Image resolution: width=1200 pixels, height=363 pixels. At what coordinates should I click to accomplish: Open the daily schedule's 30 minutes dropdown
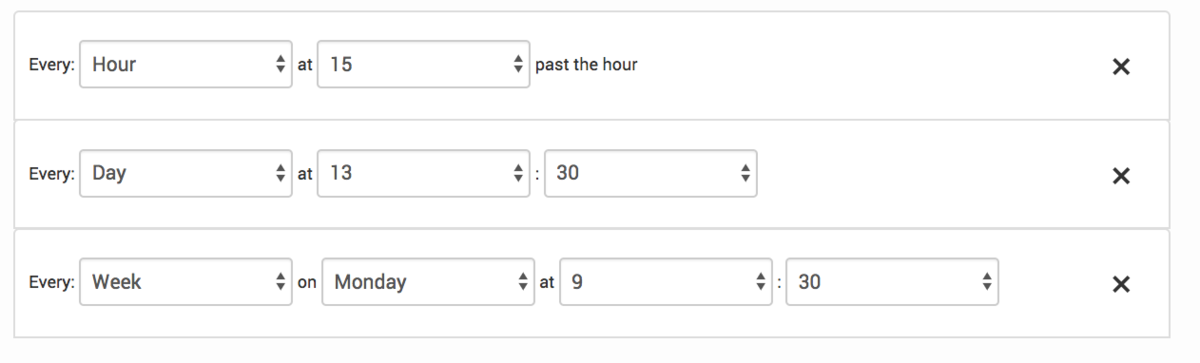(651, 174)
